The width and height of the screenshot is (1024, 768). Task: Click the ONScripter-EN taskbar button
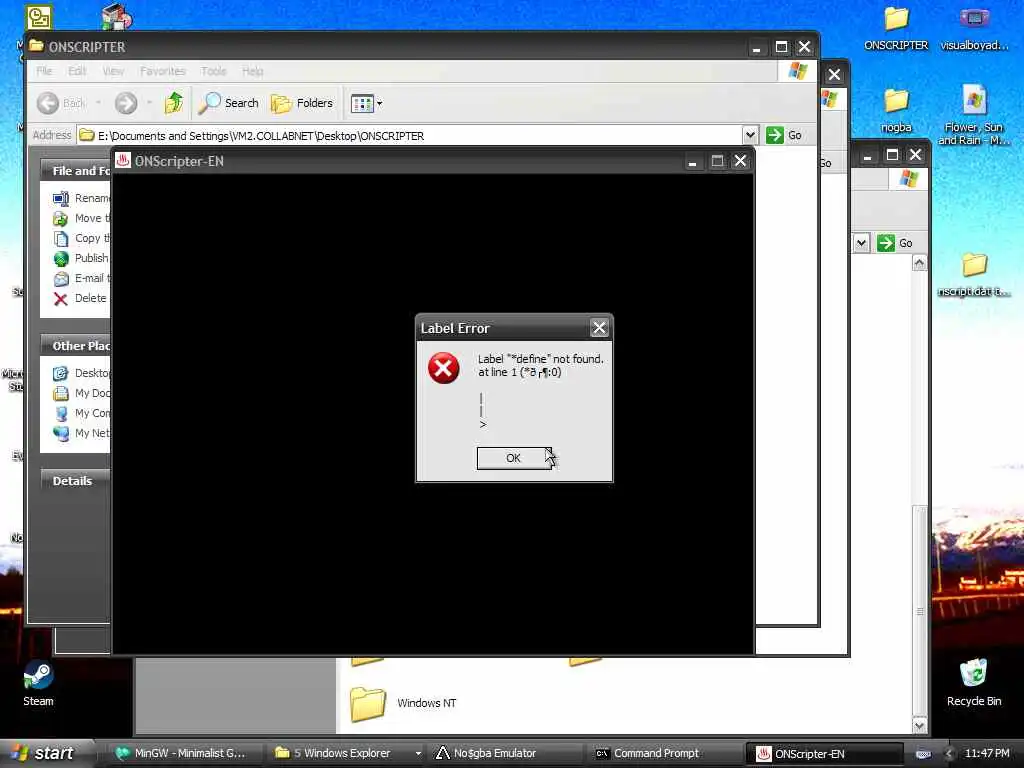(x=824, y=754)
